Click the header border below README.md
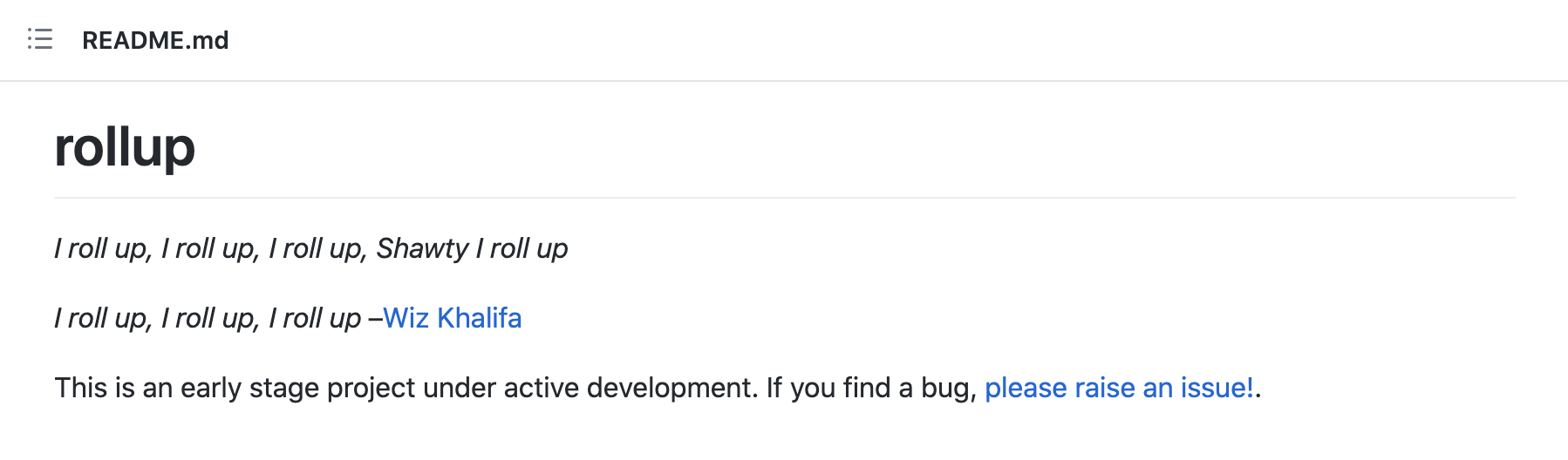Screen dimensions: 1568x460 click(x=784, y=81)
